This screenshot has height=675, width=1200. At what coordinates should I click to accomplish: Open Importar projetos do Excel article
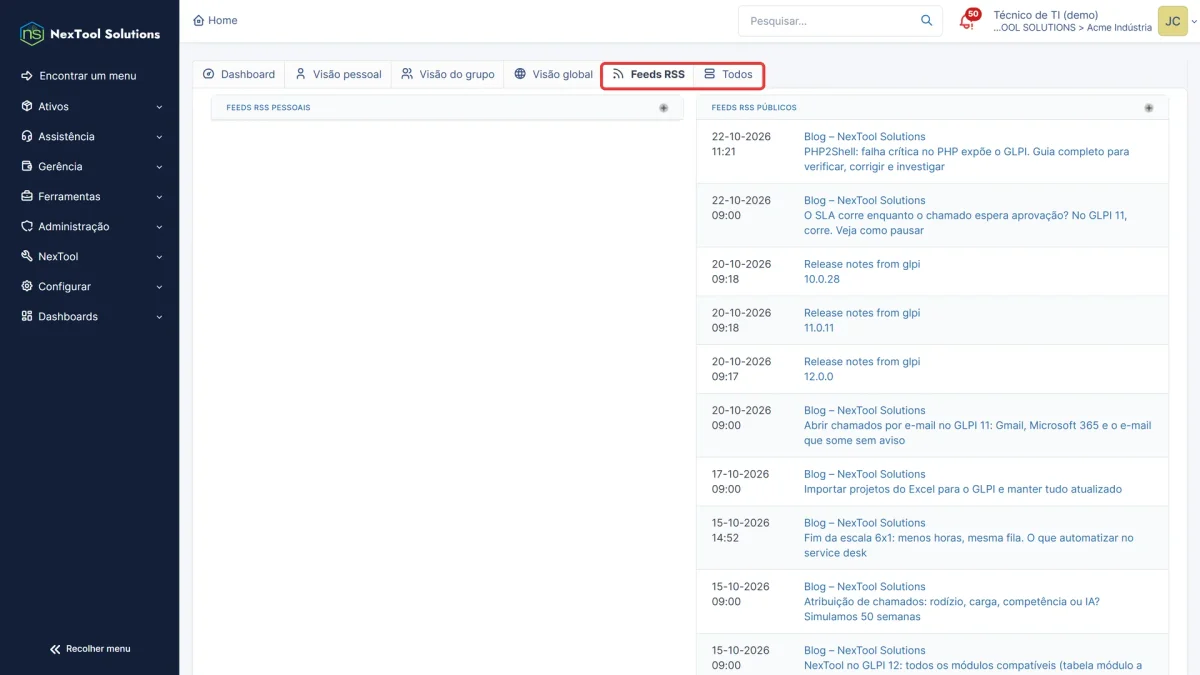pyautogui.click(x=963, y=490)
